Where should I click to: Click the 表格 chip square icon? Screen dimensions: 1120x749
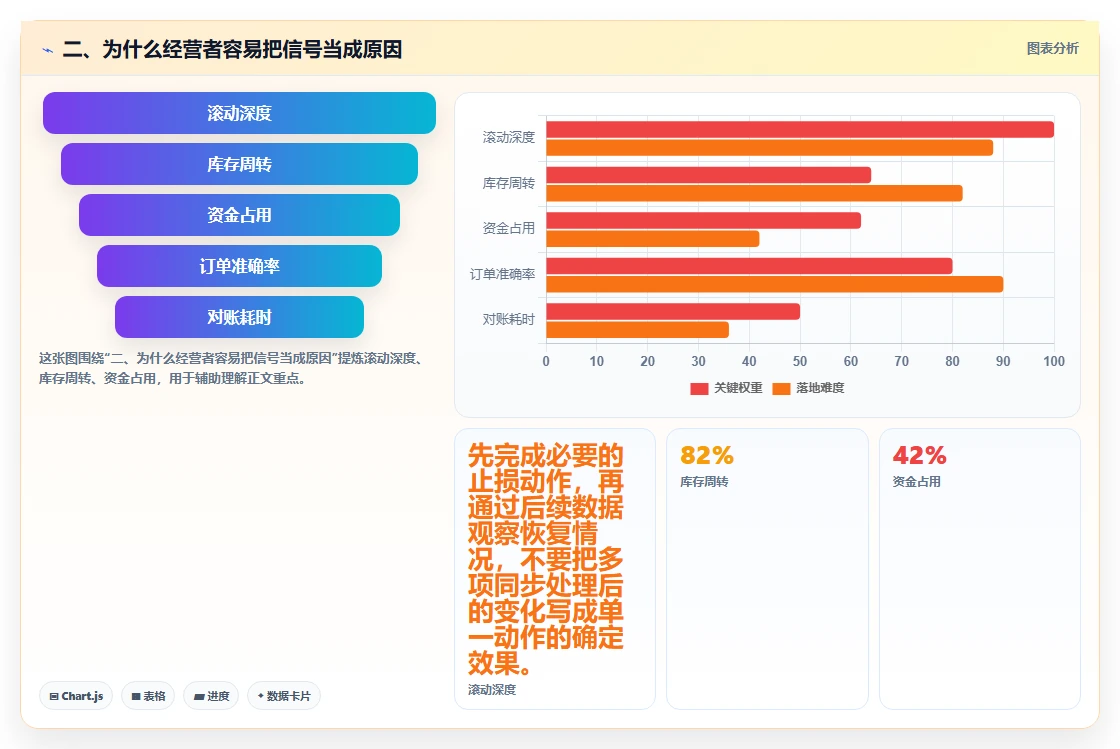point(136,696)
